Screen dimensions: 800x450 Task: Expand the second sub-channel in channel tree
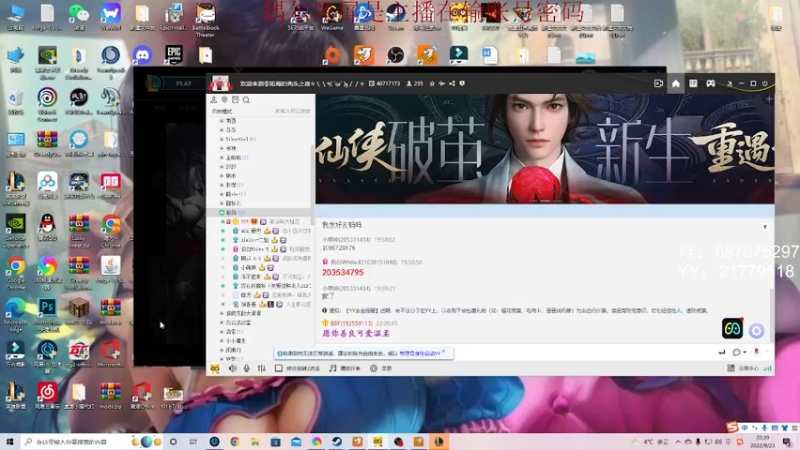221,130
